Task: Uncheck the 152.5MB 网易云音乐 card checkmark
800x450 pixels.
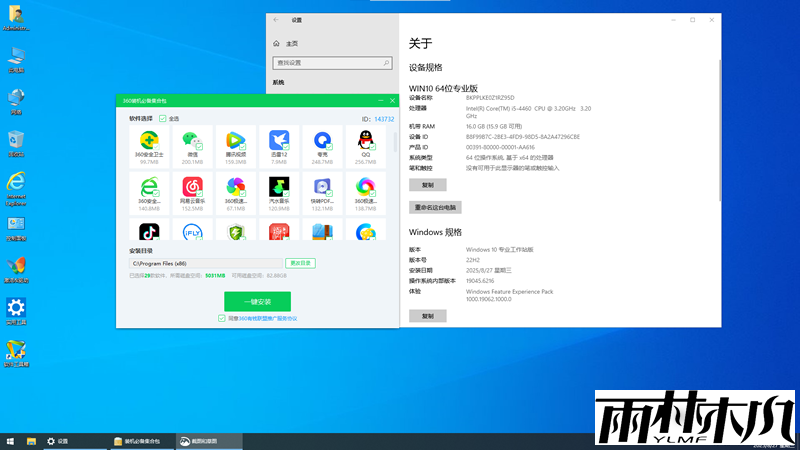Action: 199,194
